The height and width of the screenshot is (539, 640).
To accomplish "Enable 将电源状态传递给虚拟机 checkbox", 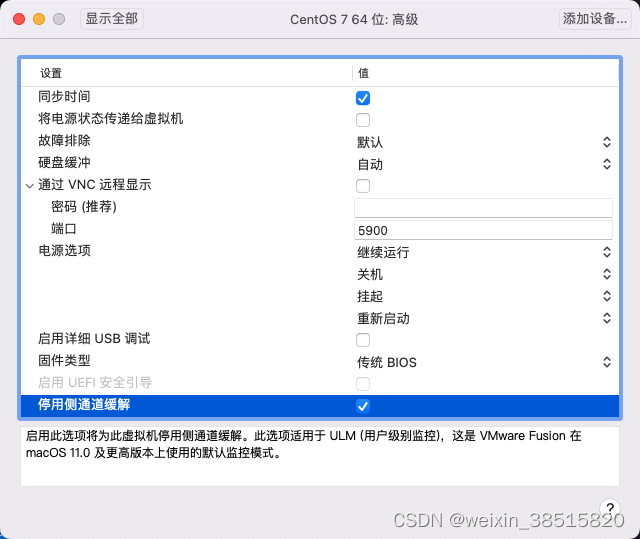I will [x=363, y=120].
